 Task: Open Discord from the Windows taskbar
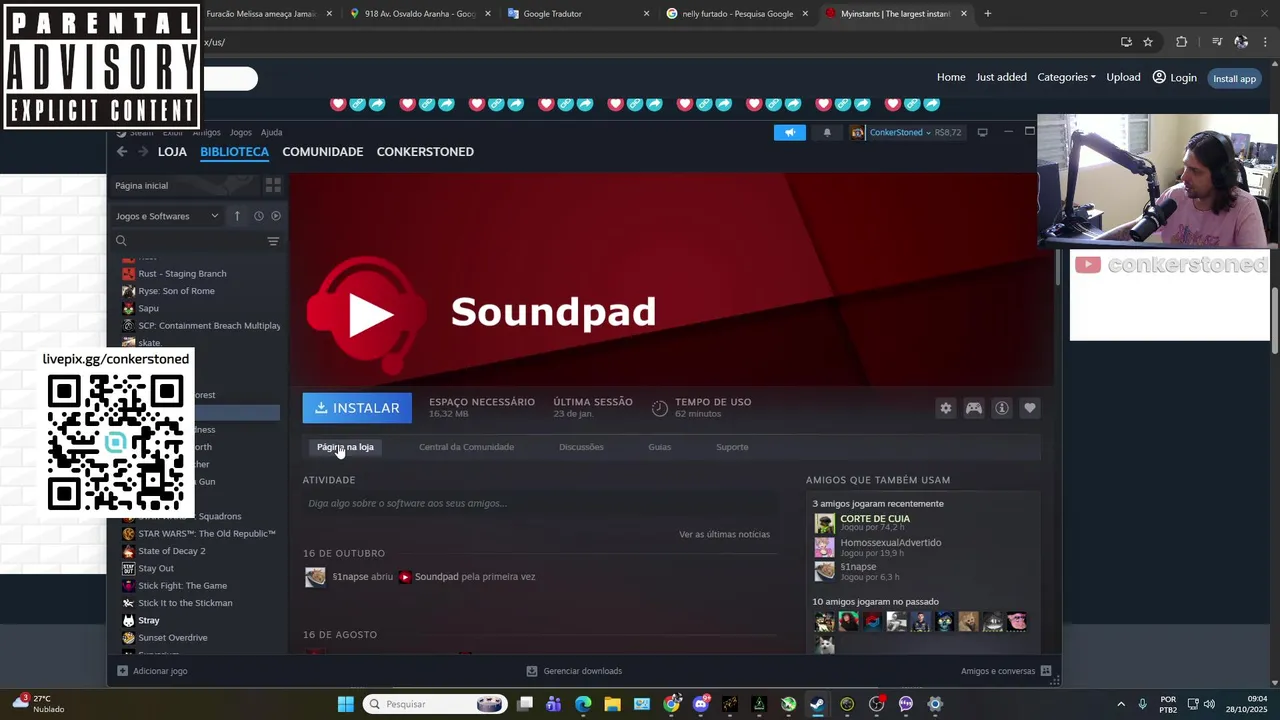coord(700,704)
